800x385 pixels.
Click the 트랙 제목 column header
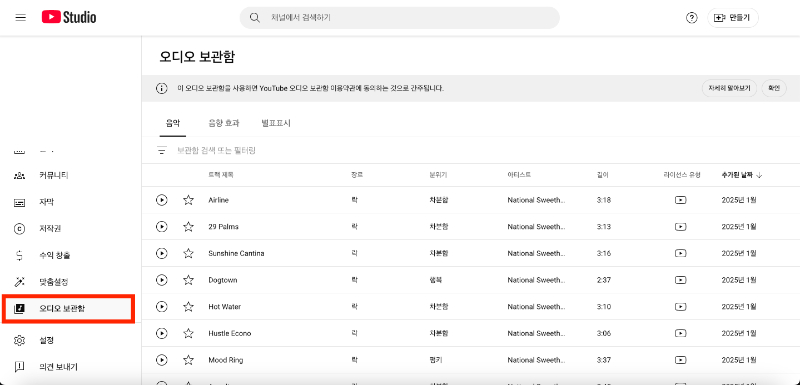click(221, 175)
